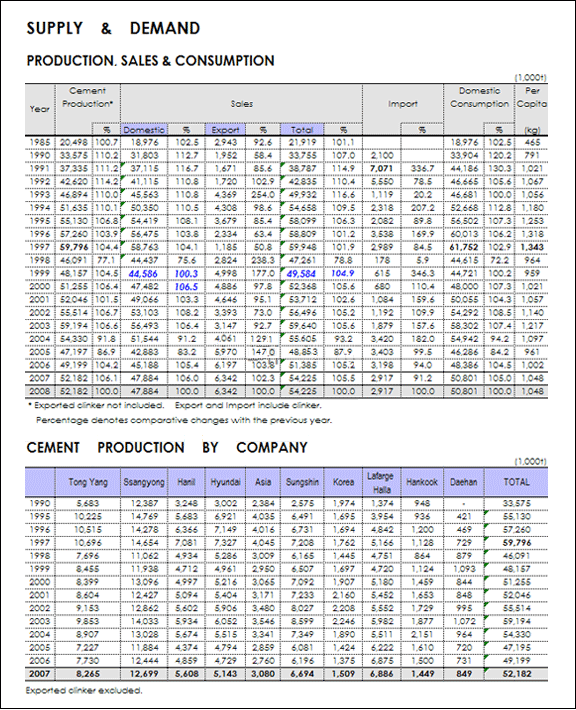This screenshot has height=710, width=576.
Task: Select blue 106.5 percentage in 2000 row
Action: click(186, 287)
